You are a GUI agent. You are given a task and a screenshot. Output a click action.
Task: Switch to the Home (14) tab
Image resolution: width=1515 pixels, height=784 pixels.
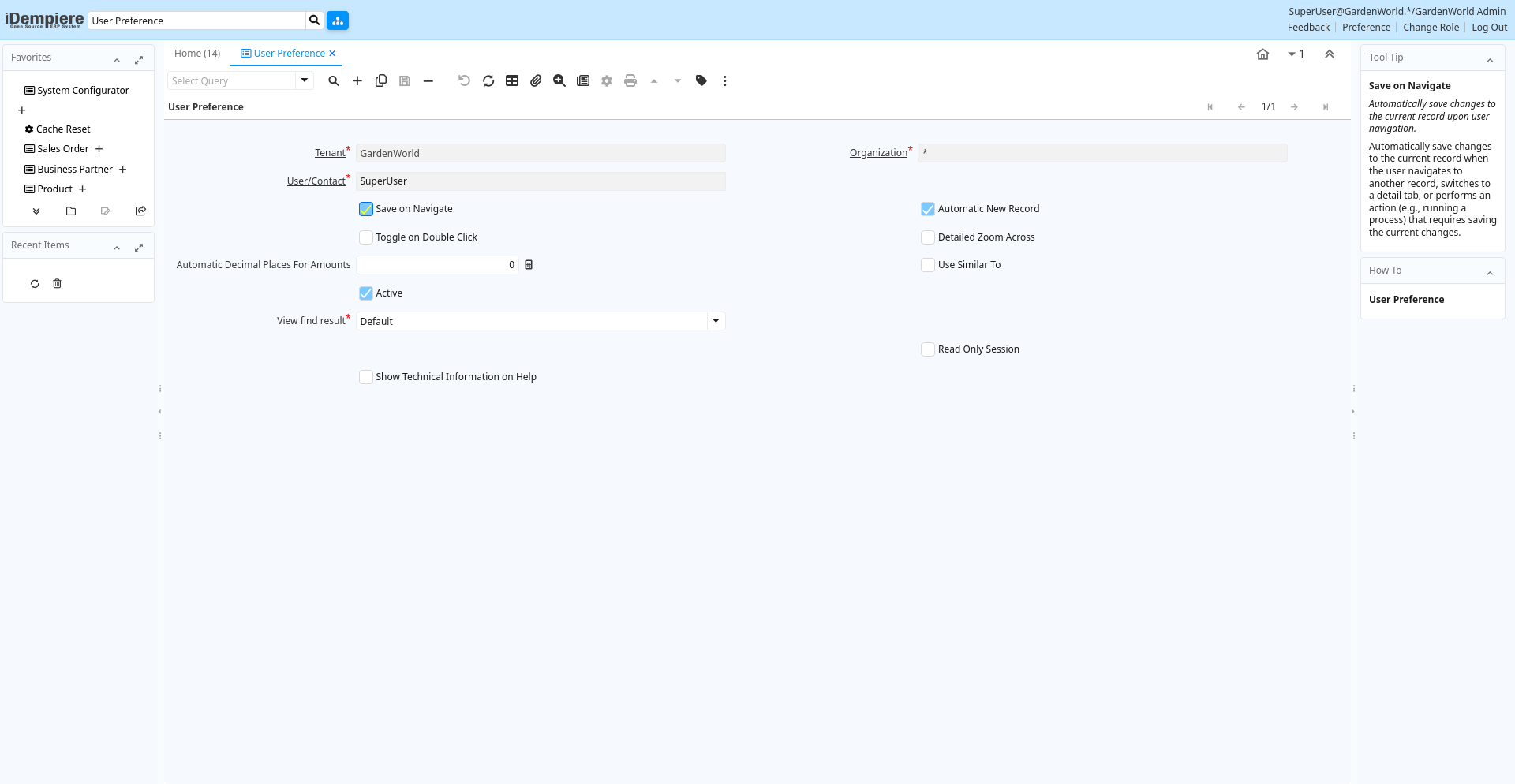tap(197, 54)
